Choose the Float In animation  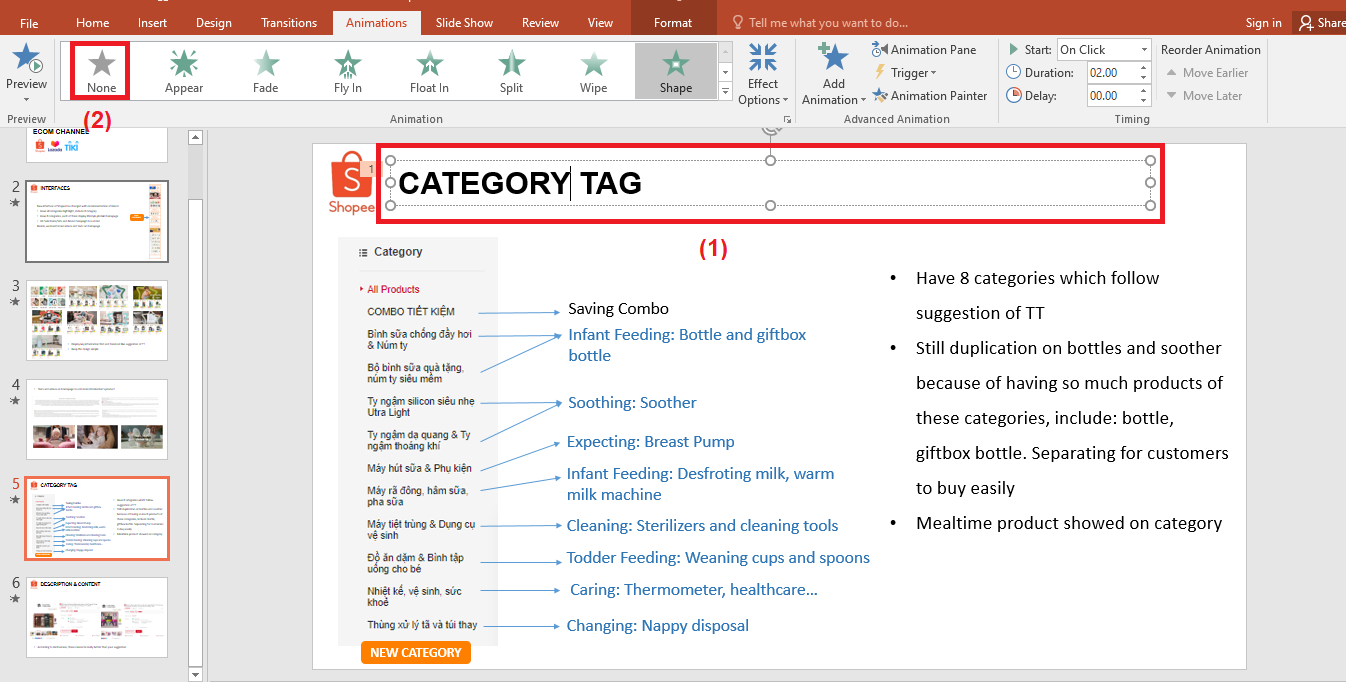[x=428, y=70]
